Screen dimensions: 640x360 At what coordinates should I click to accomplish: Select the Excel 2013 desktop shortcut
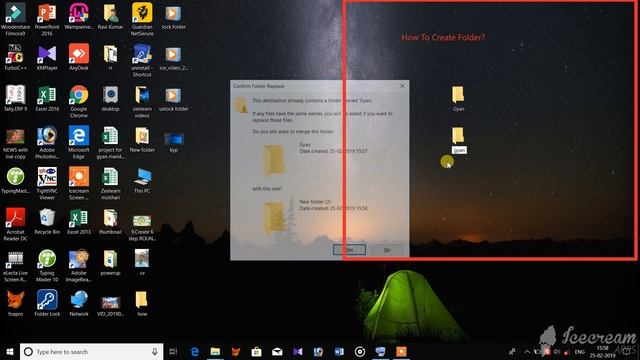[x=79, y=221]
